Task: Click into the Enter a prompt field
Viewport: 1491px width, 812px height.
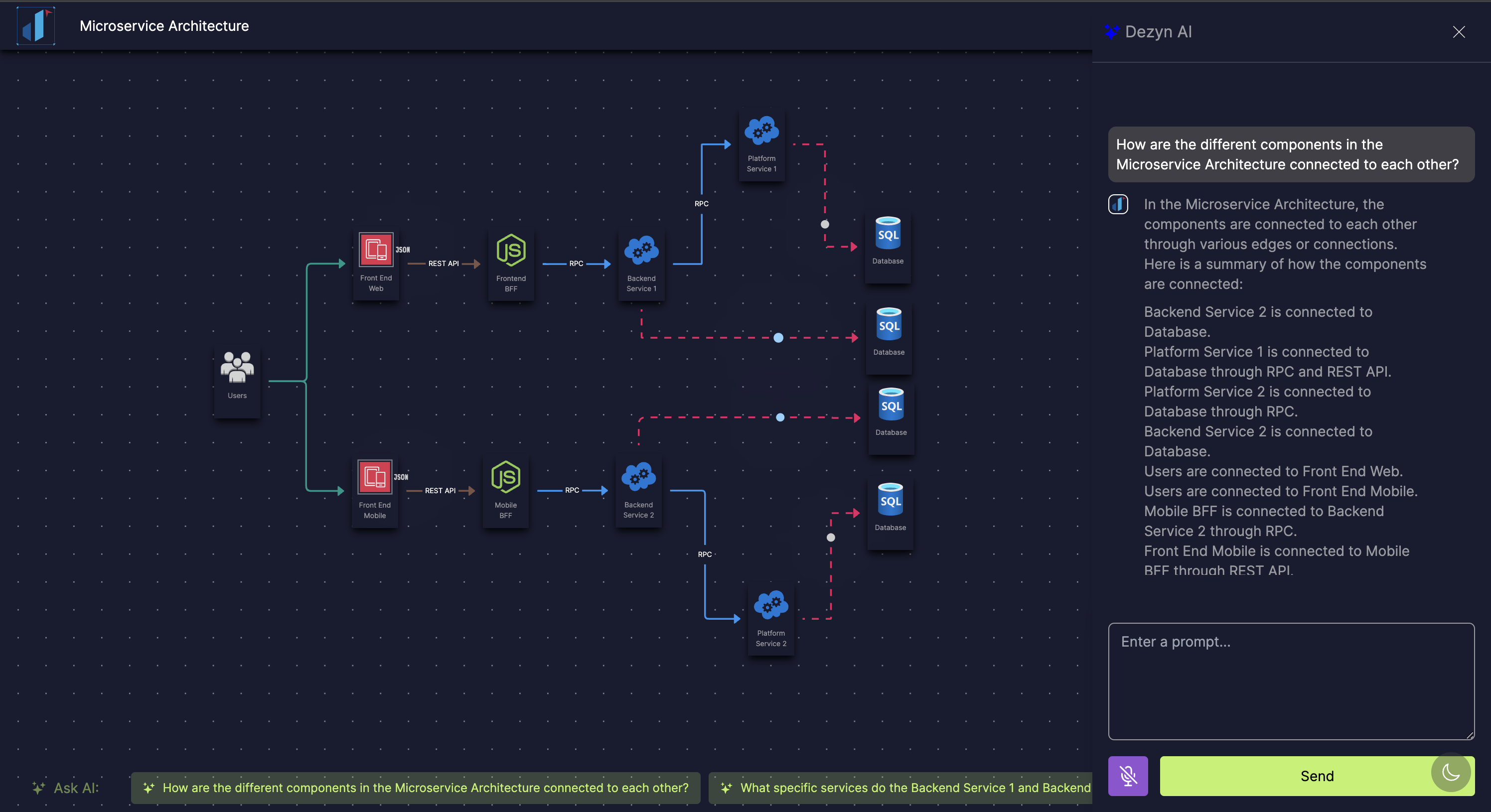Action: coord(1291,680)
